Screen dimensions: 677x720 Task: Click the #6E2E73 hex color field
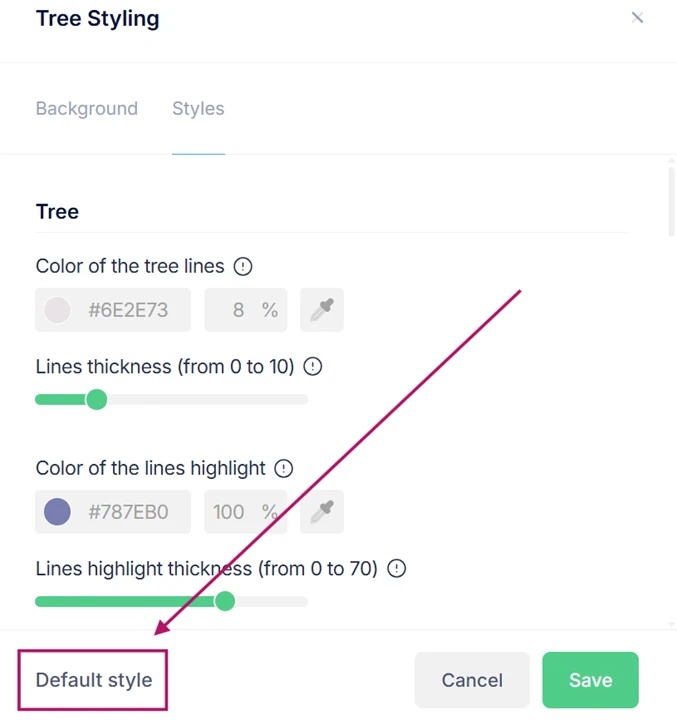pos(128,310)
